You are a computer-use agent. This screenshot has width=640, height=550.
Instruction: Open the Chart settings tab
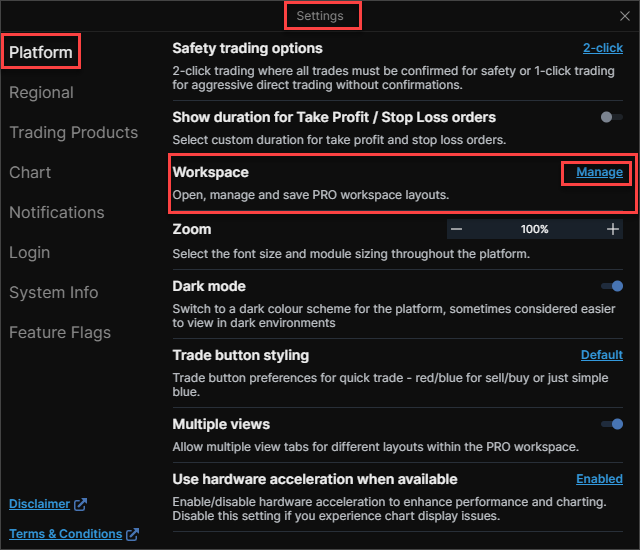point(30,173)
